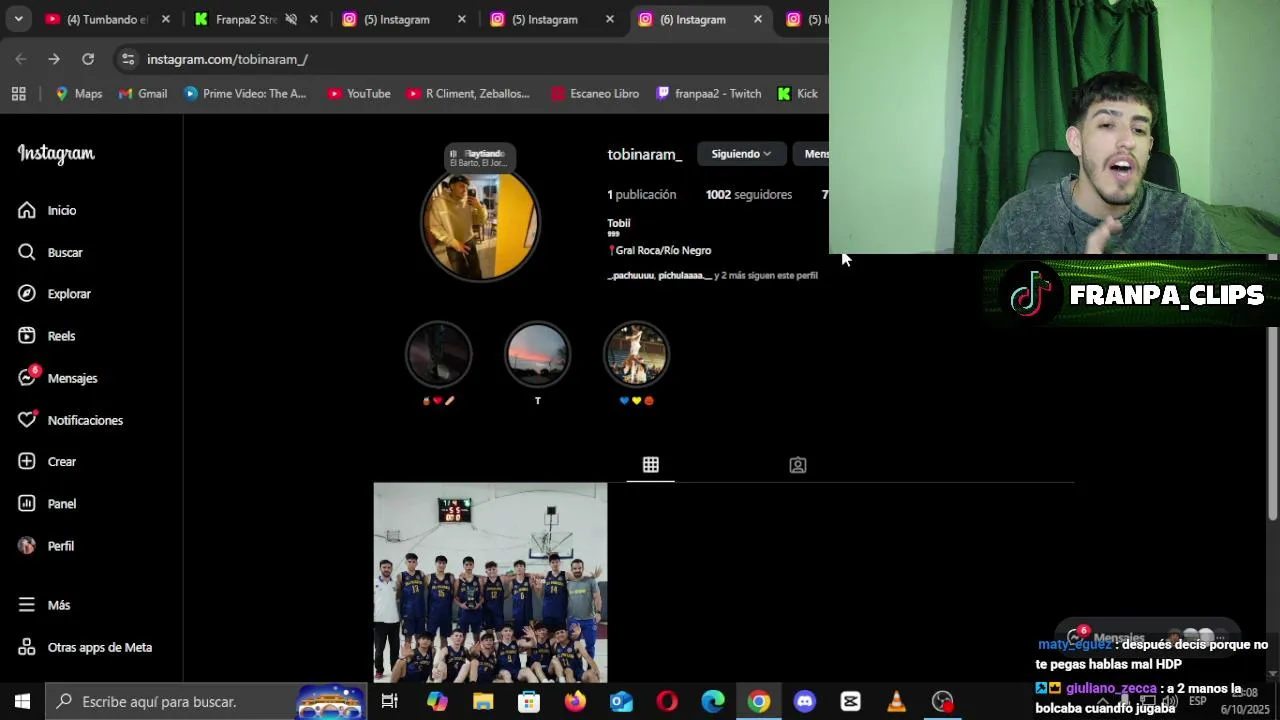Open Task View on taskbar
This screenshot has width=1280, height=720.
tap(390, 702)
